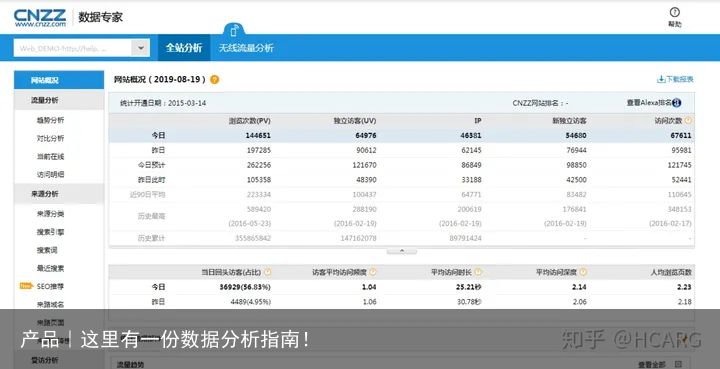Click the help question mark icon
720x369 pixels.
pyautogui.click(x=675, y=12)
